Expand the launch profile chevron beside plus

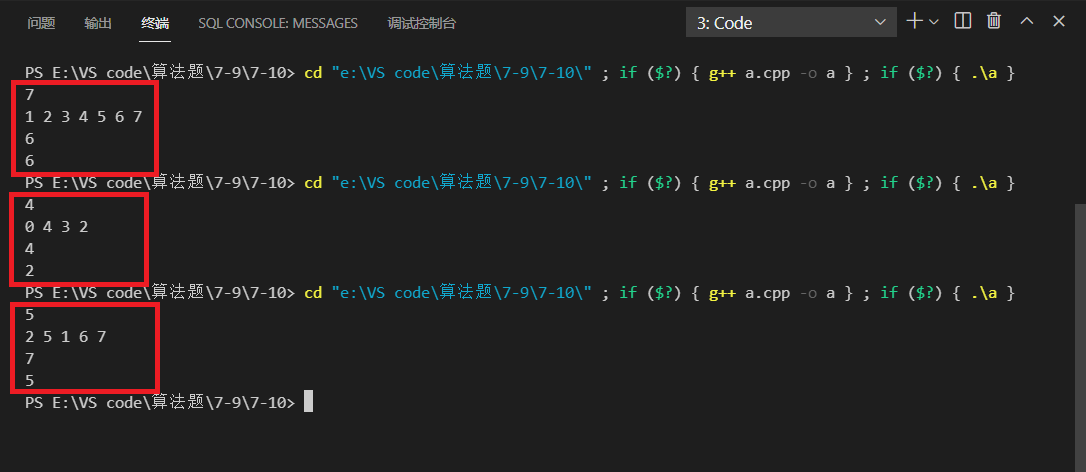tap(935, 21)
